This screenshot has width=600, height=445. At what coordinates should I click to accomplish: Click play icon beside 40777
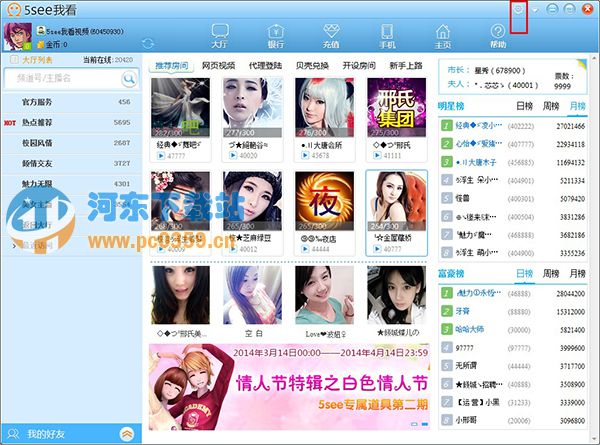[377, 249]
